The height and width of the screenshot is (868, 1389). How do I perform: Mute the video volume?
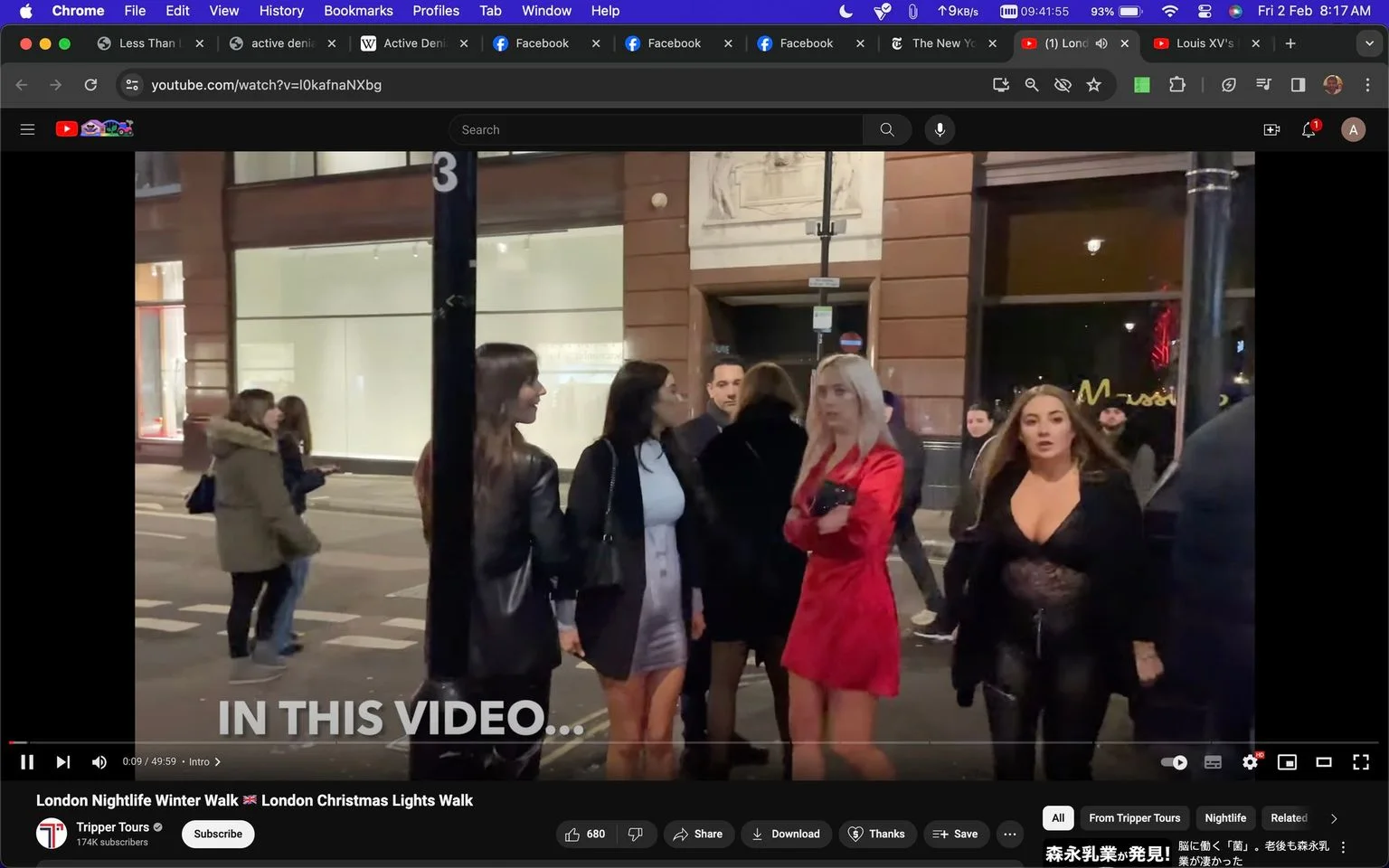99,762
